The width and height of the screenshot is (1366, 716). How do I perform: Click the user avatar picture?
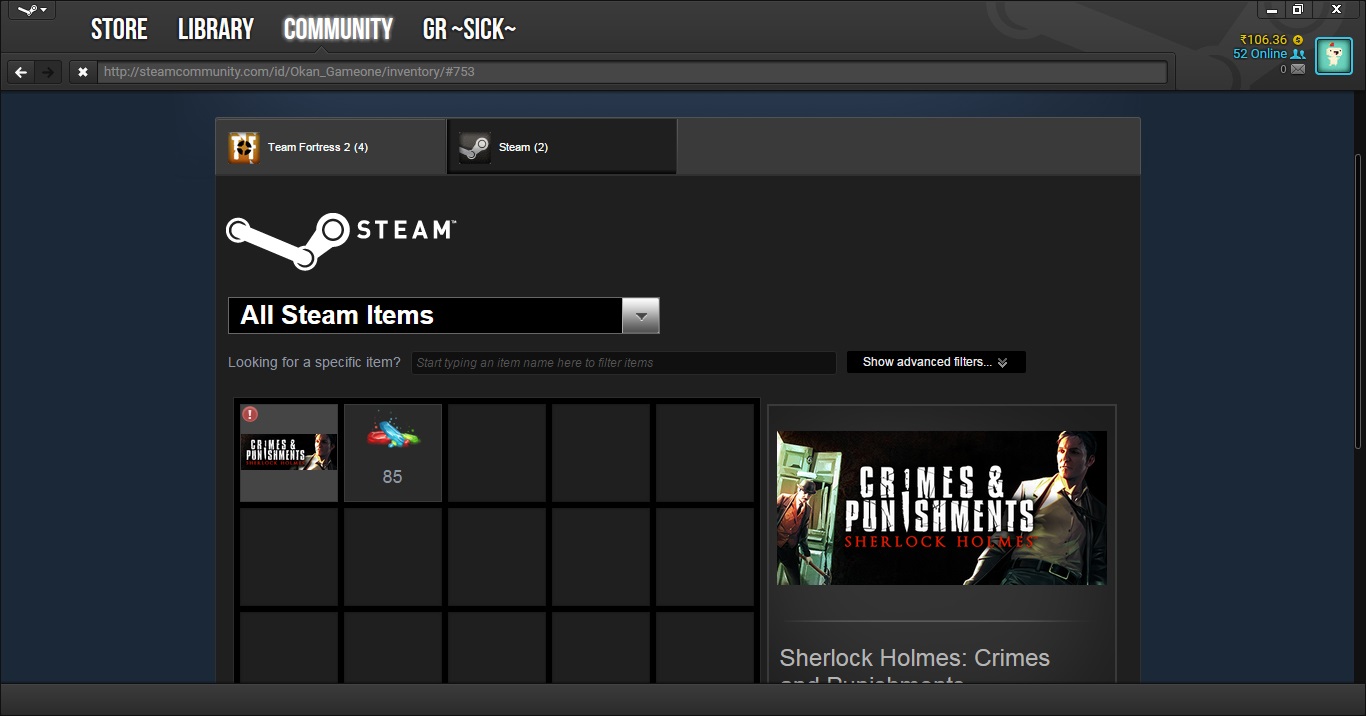coord(1333,55)
